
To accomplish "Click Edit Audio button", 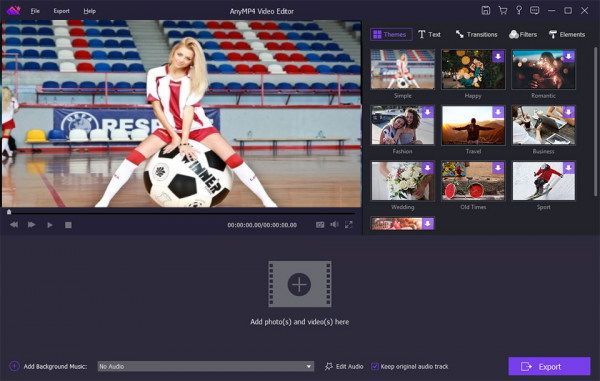I will tap(344, 366).
